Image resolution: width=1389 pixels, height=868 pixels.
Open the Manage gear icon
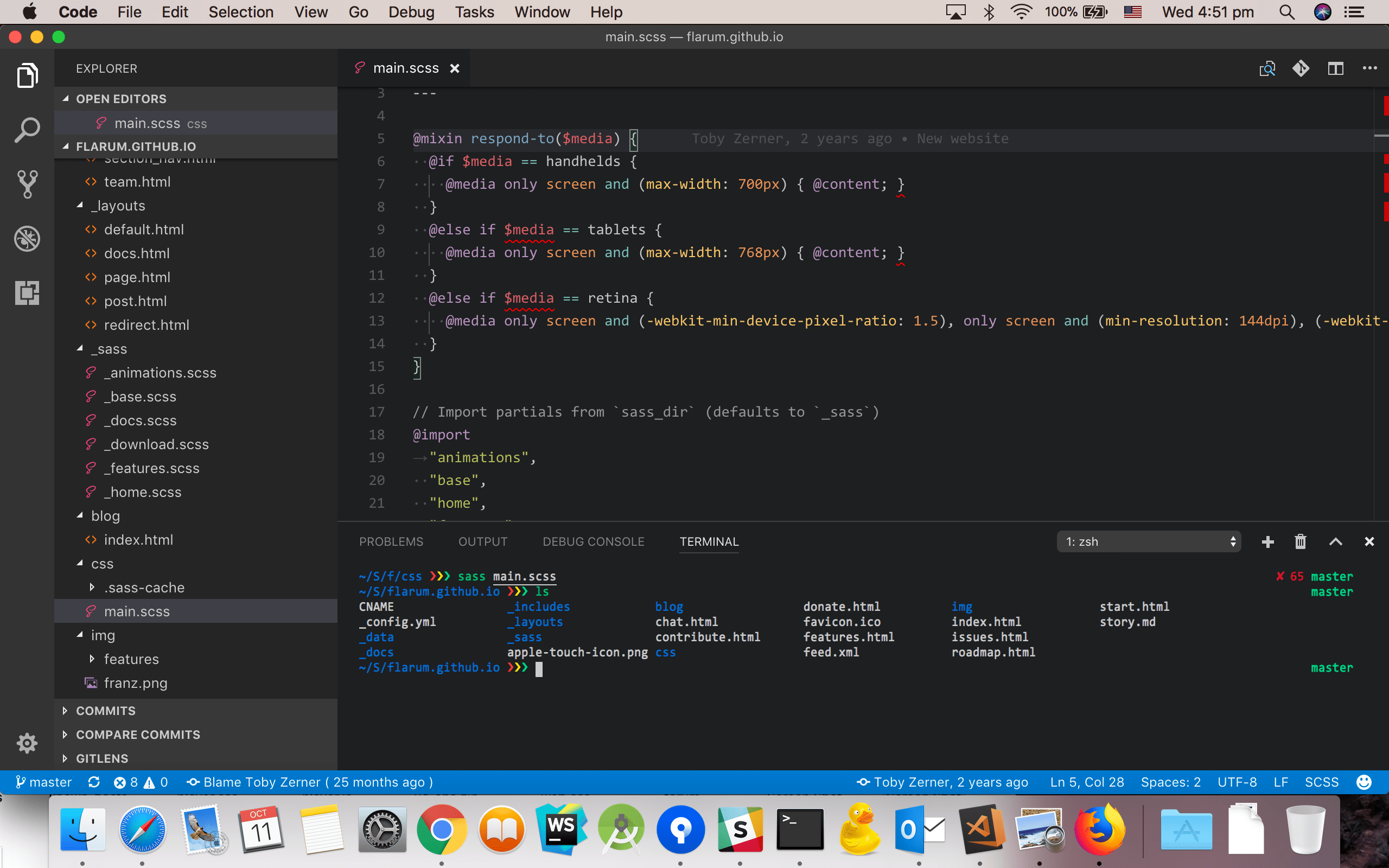click(27, 743)
